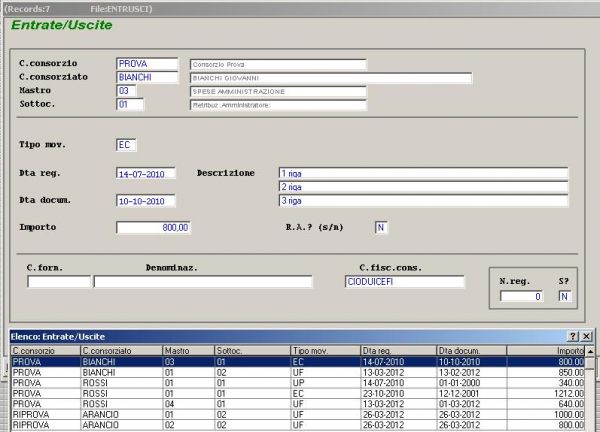600x432 pixels.
Task: Click the Sottoc. field with value 01
Action: tap(130, 104)
